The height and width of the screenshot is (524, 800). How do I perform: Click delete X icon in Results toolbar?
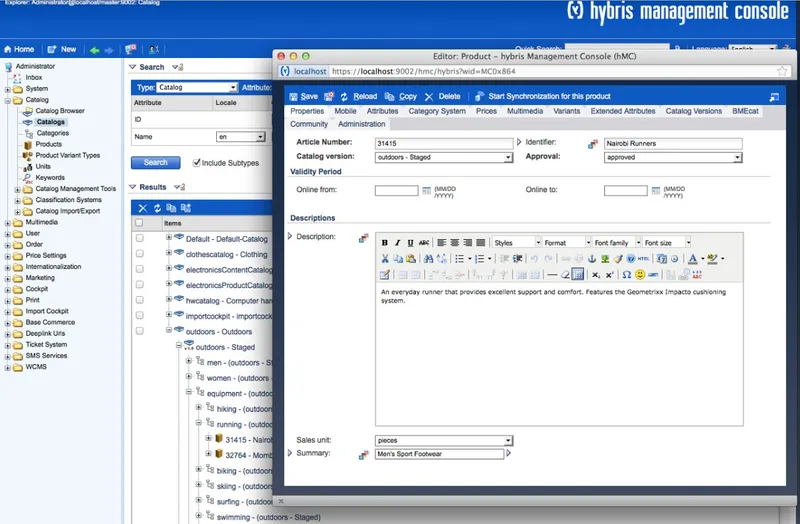143,208
